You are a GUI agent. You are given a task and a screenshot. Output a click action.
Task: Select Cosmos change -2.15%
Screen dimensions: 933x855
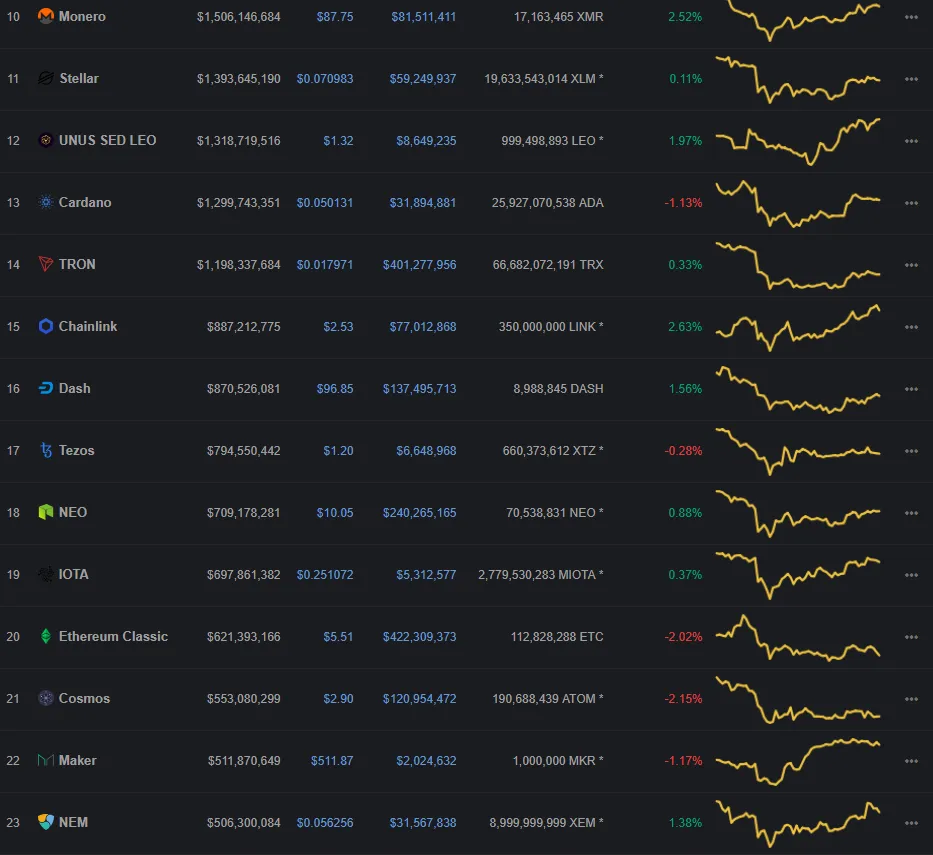pos(683,699)
